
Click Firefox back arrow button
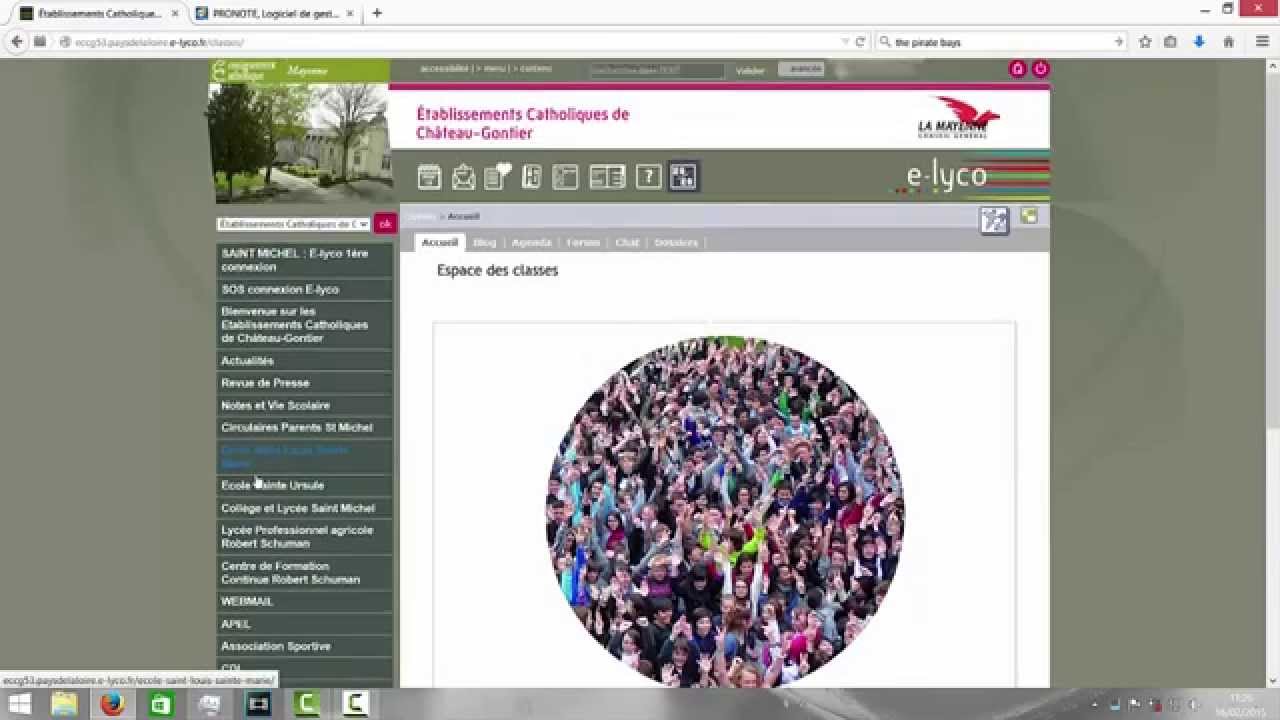[16, 42]
